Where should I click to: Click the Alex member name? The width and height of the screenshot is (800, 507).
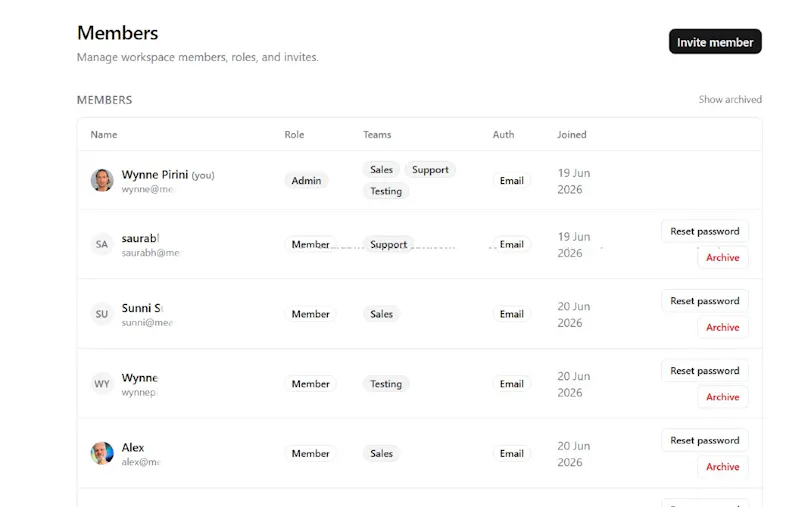pyautogui.click(x=133, y=447)
